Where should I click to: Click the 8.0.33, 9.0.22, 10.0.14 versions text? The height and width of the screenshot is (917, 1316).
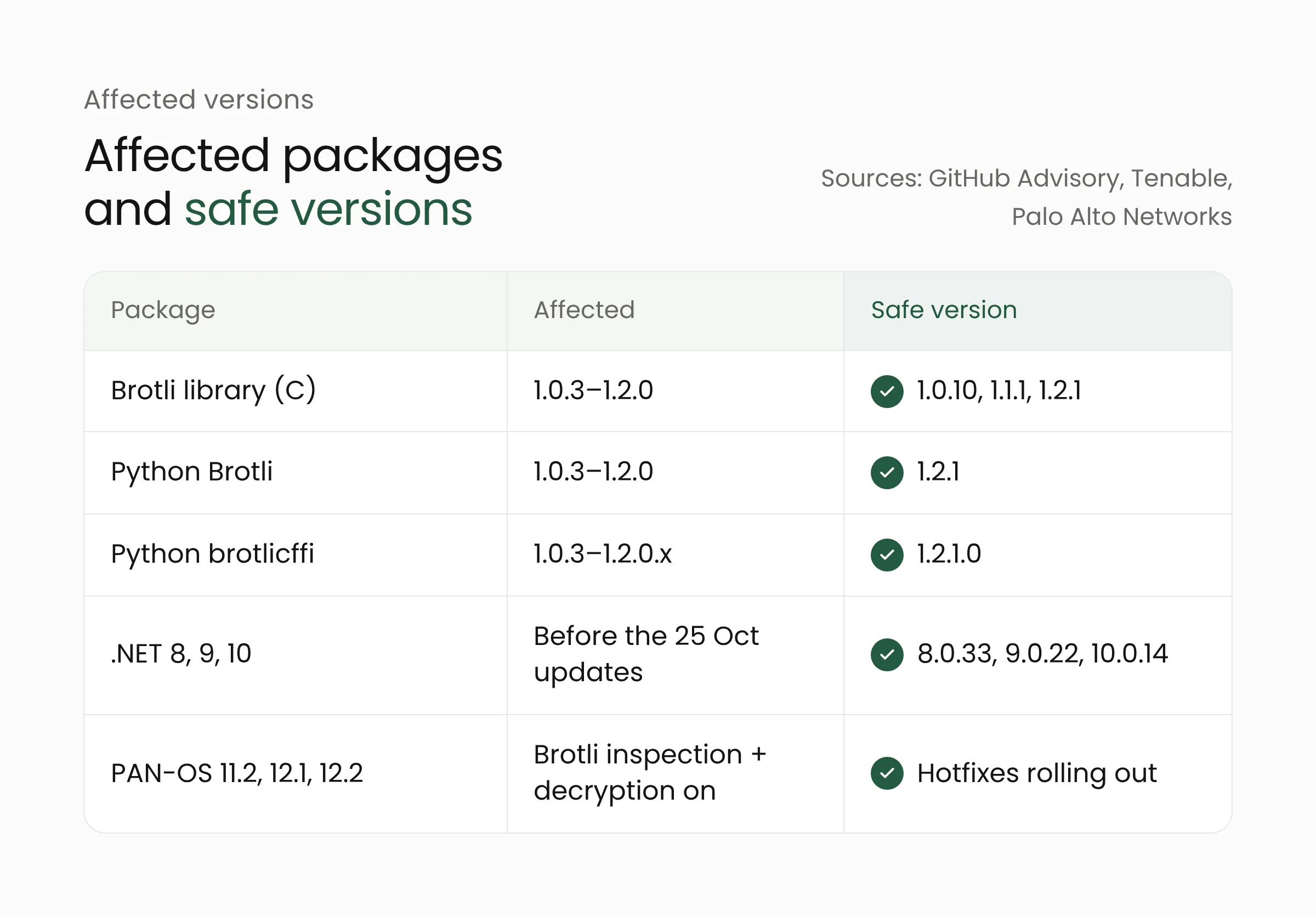[1042, 653]
